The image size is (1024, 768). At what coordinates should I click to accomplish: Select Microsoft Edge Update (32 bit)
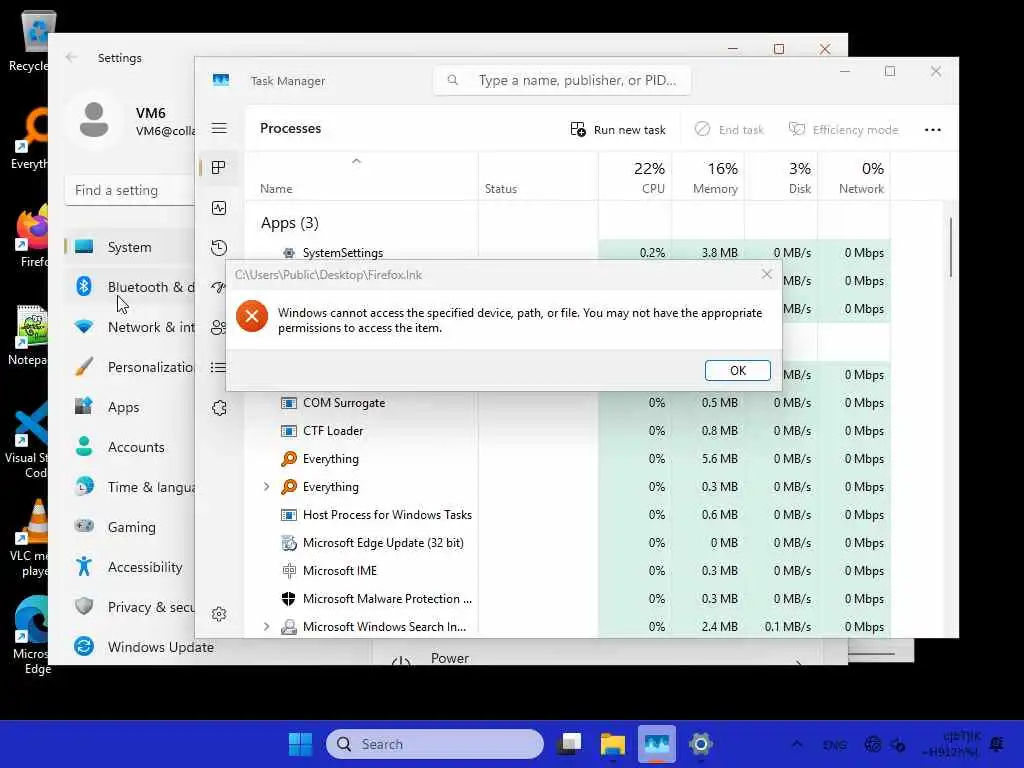click(567, 543)
